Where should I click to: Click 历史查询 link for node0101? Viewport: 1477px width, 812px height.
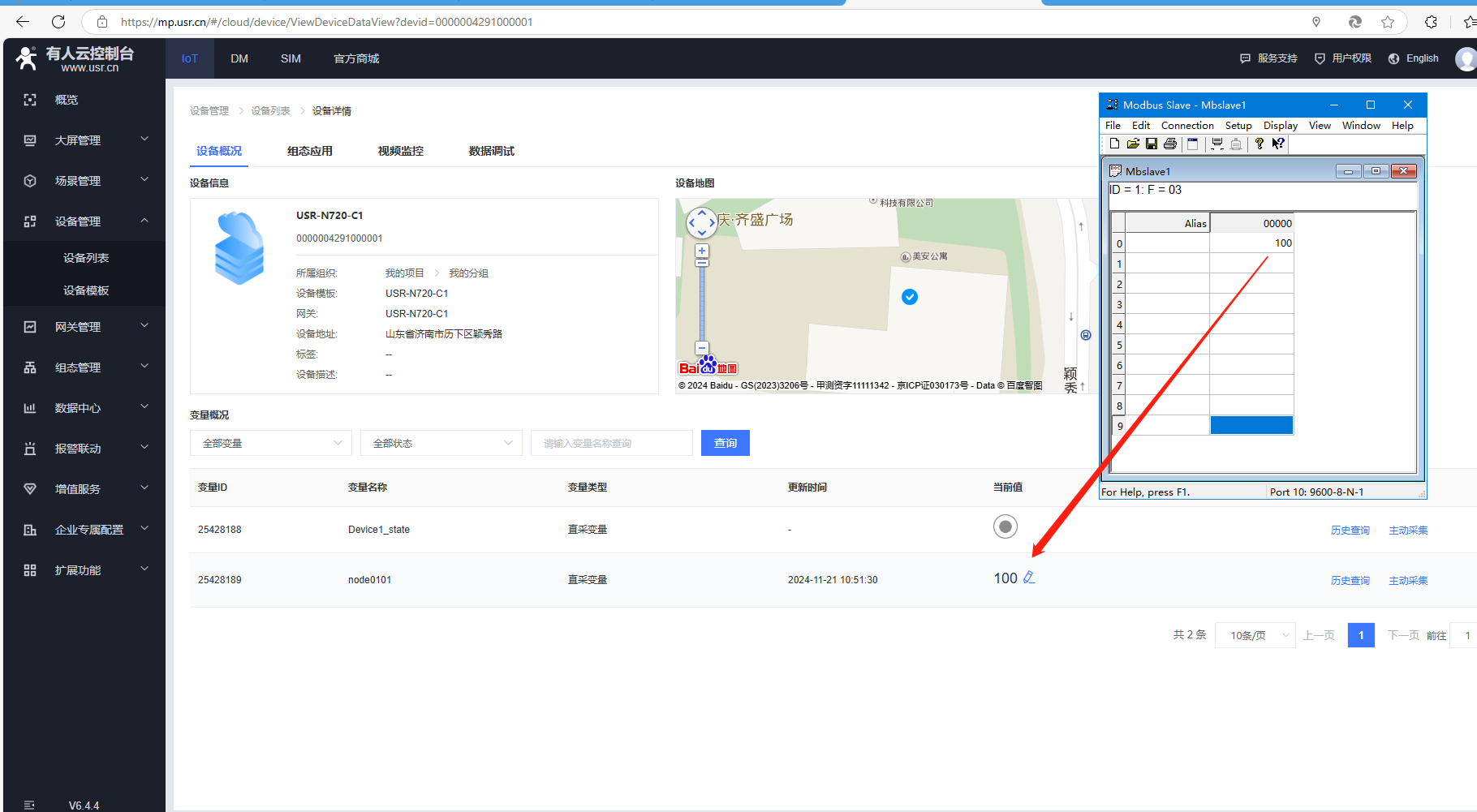point(1350,581)
